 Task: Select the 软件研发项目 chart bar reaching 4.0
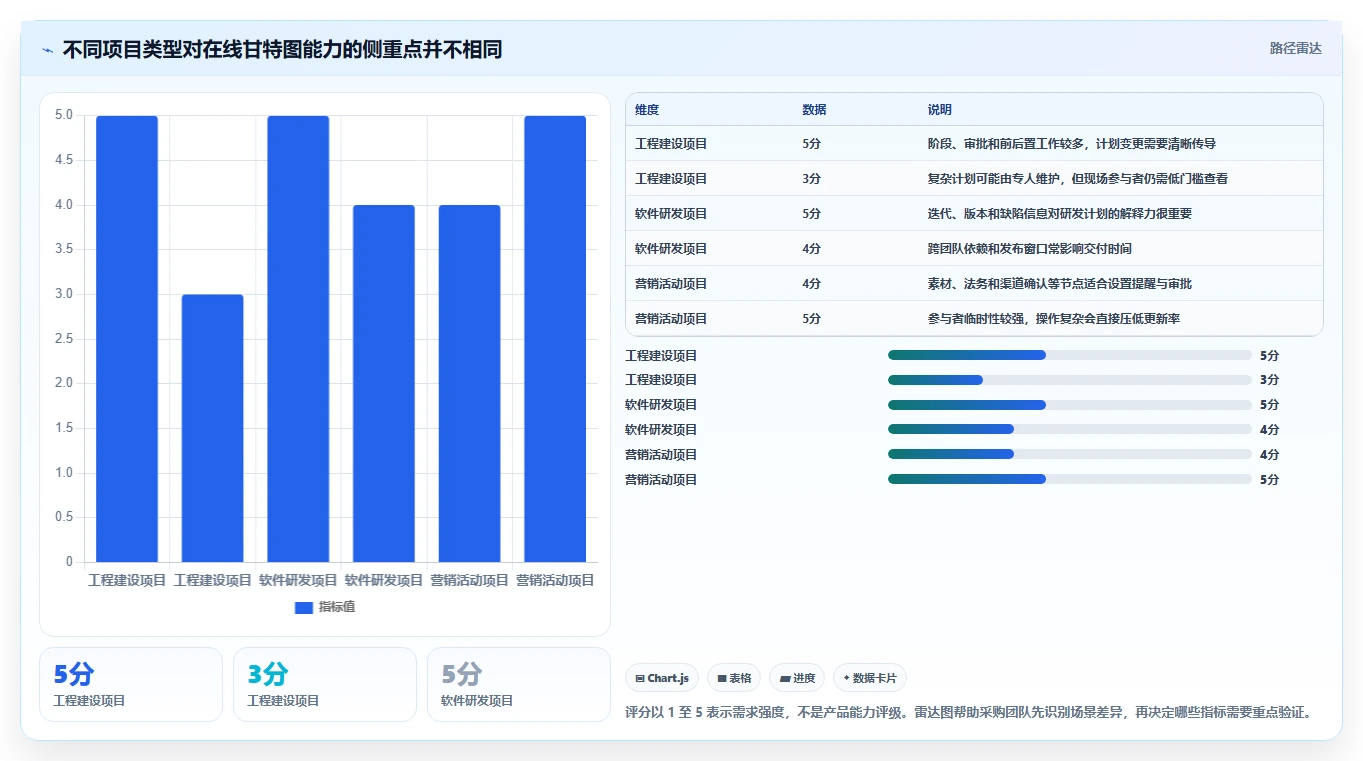(x=384, y=384)
